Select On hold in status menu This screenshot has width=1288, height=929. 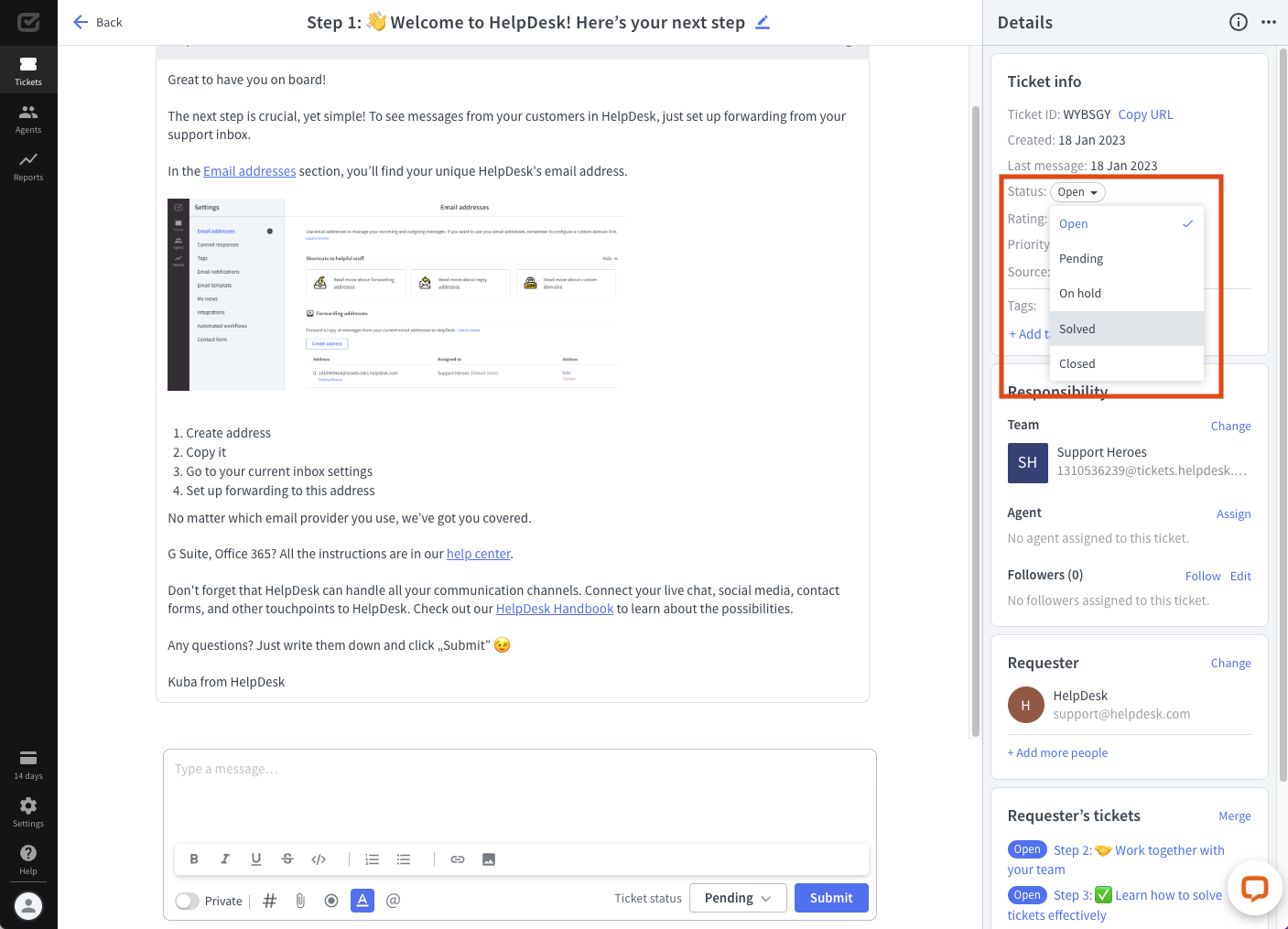click(x=1127, y=293)
